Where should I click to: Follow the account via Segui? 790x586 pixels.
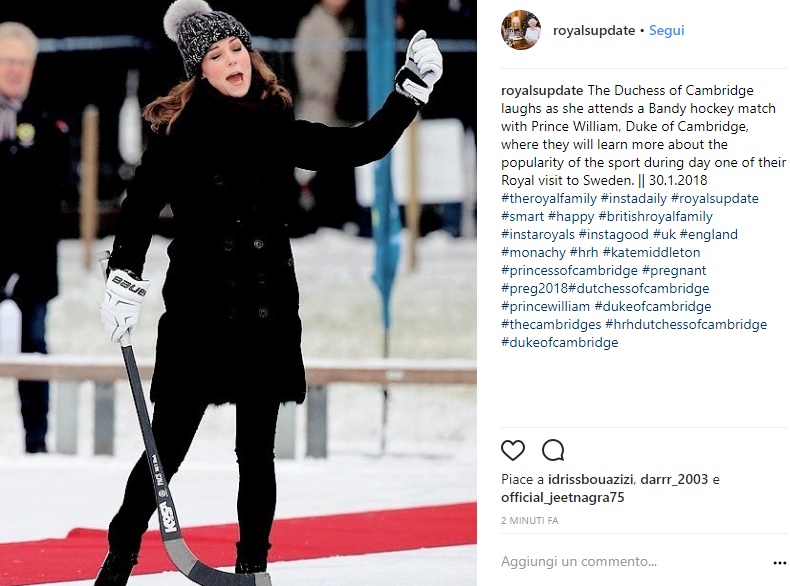click(x=666, y=30)
